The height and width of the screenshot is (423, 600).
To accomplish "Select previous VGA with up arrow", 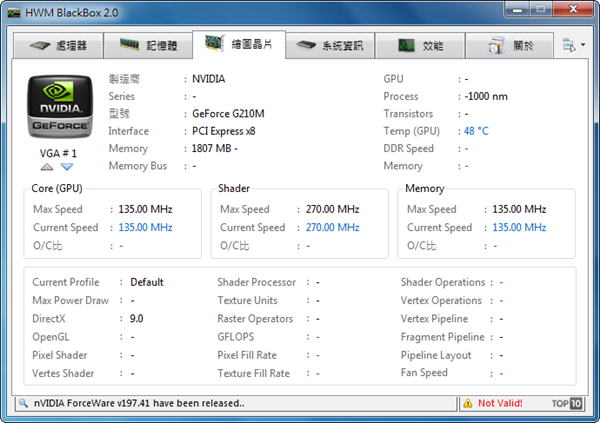I will [48, 166].
